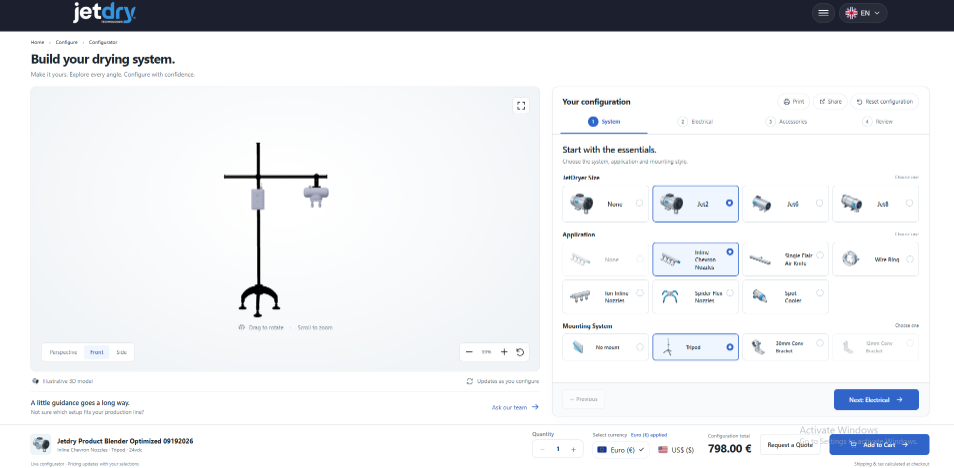
Task: Switch to Front view
Action: pos(97,352)
